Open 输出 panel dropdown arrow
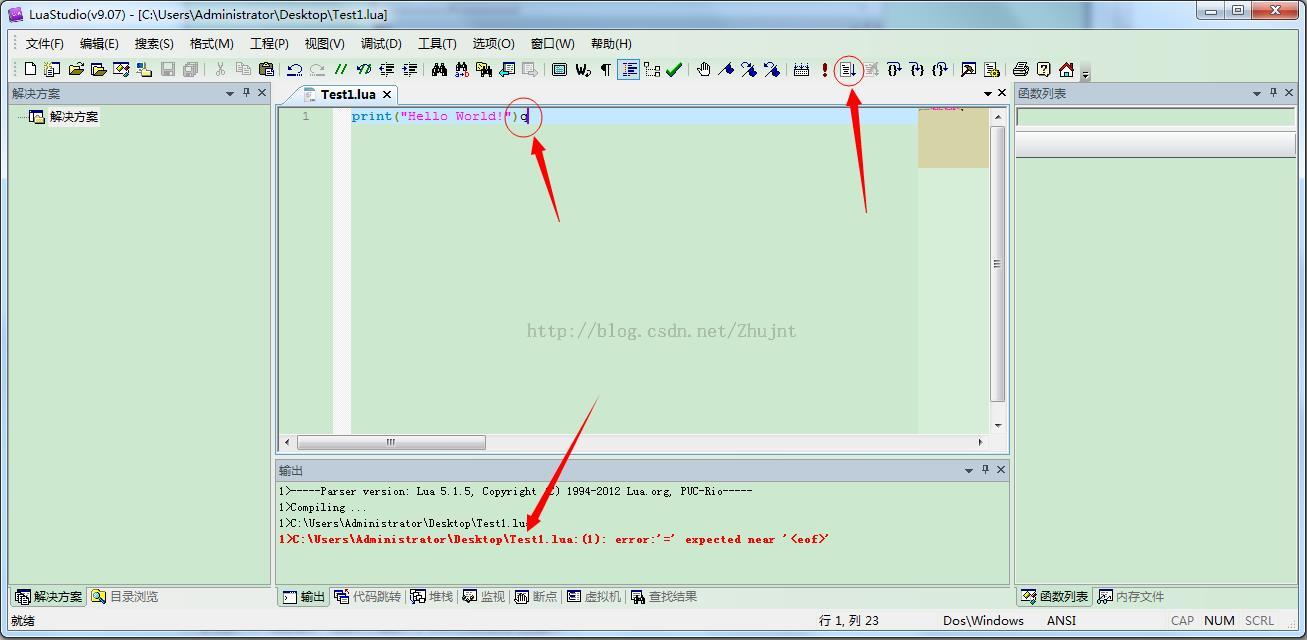 coord(969,470)
